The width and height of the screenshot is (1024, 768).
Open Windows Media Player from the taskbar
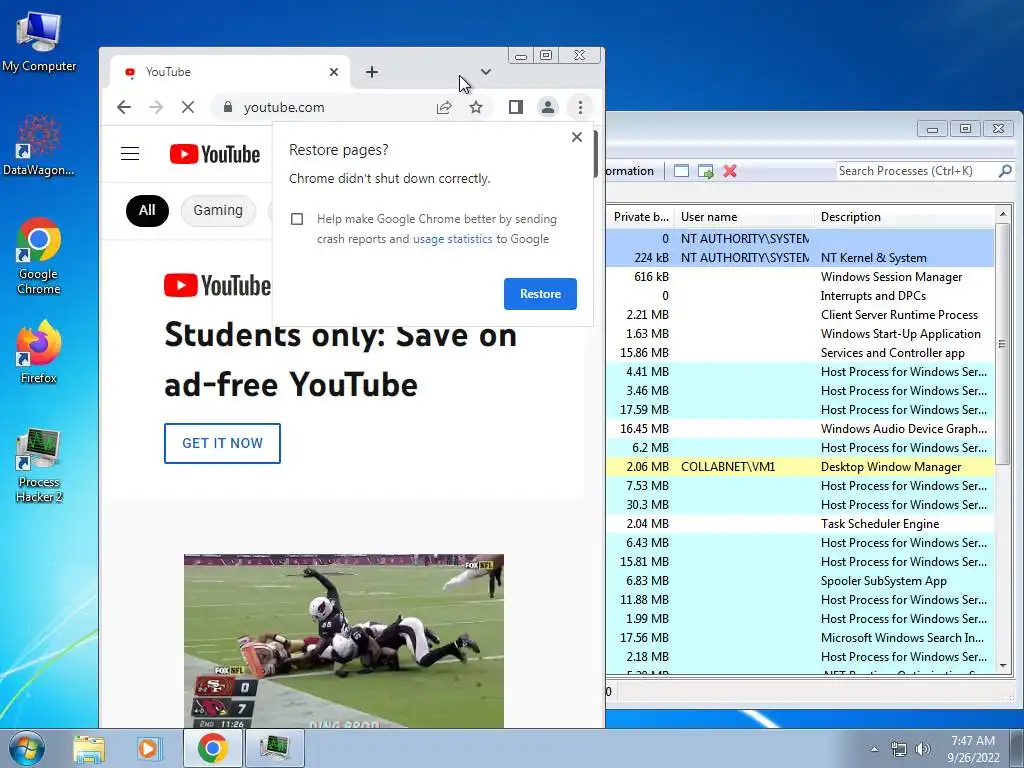tap(150, 748)
